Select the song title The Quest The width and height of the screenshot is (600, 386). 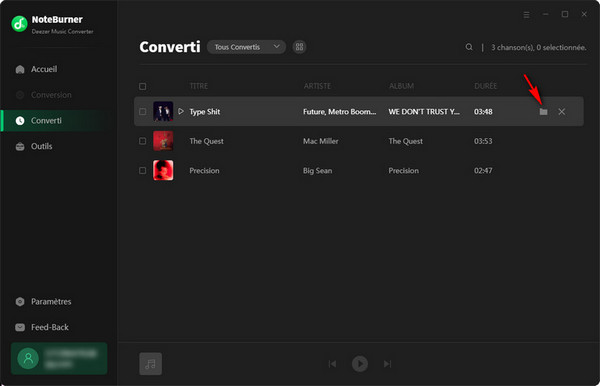pyautogui.click(x=207, y=141)
